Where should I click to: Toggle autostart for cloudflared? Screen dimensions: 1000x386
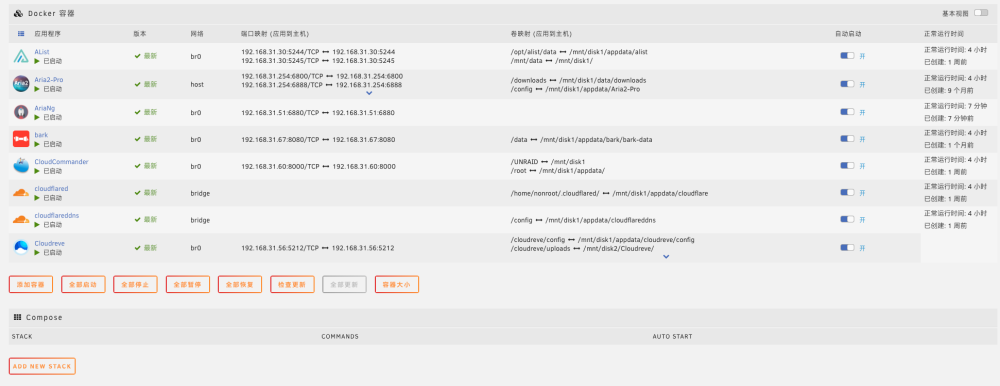[x=847, y=192]
